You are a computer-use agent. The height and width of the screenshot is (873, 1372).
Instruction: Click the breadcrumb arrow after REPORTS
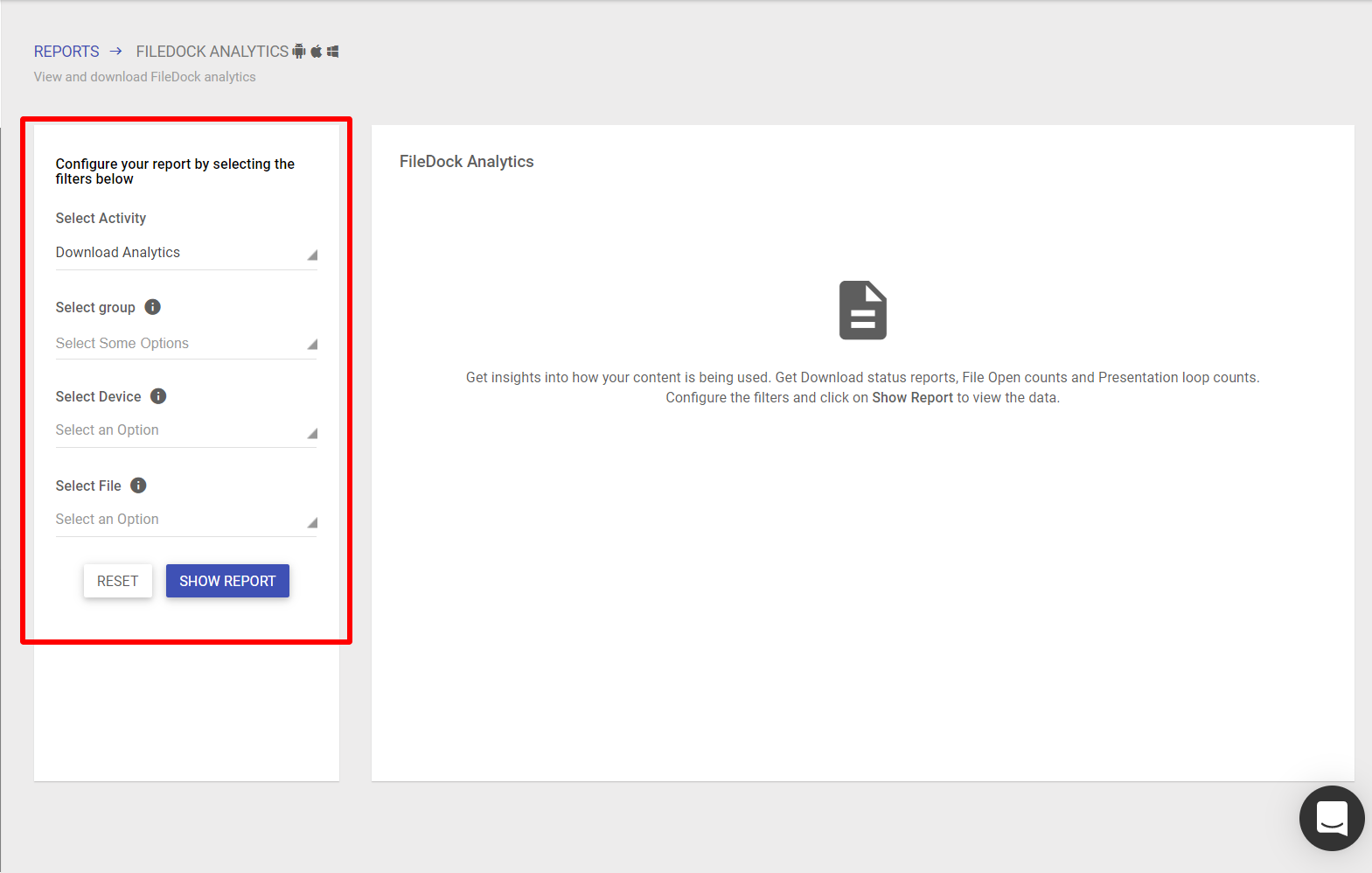tap(116, 52)
